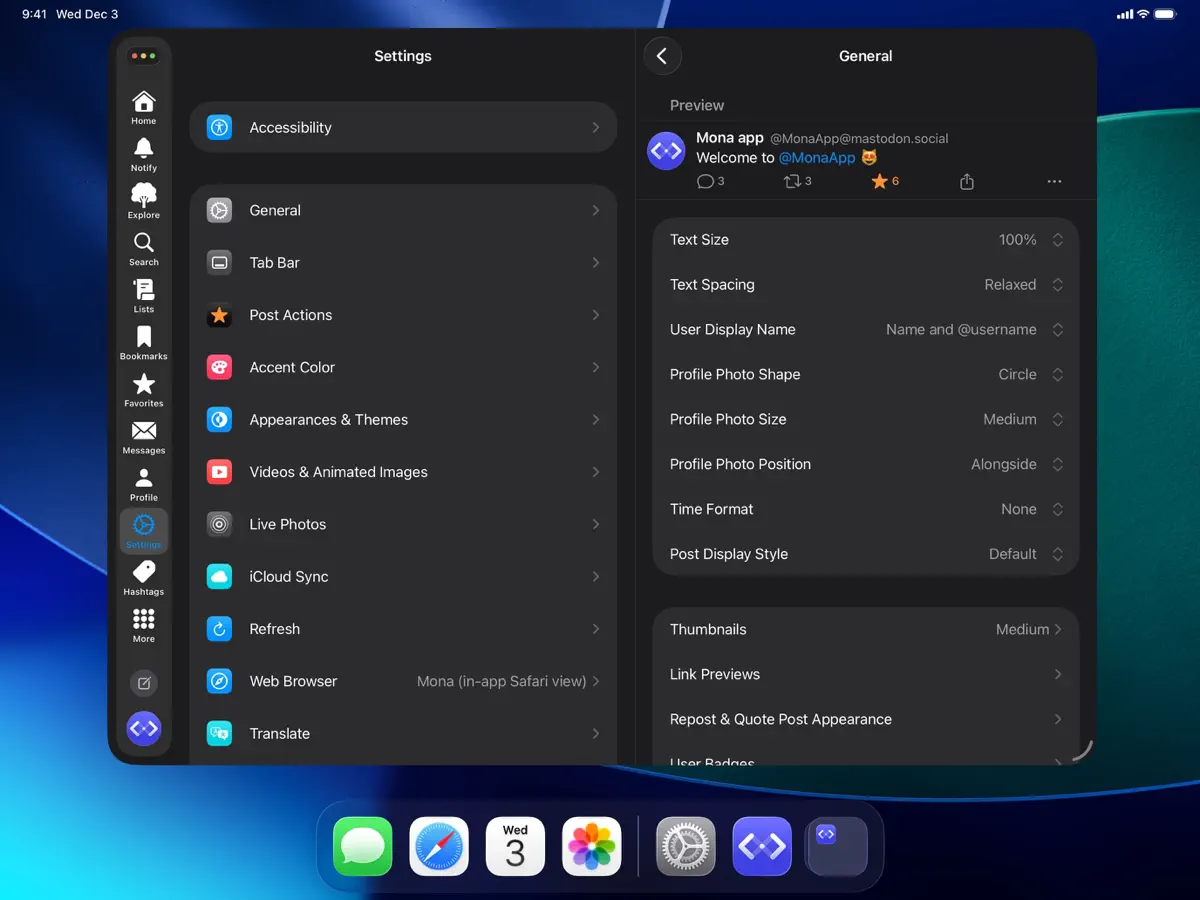Open Messages envelope in sidebar

click(144, 436)
